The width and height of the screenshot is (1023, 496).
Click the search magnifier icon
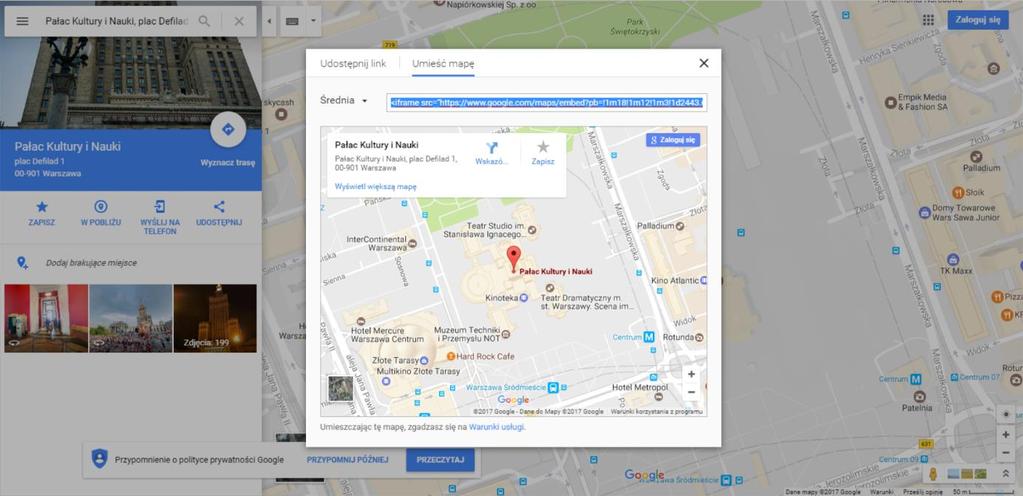coord(204,21)
